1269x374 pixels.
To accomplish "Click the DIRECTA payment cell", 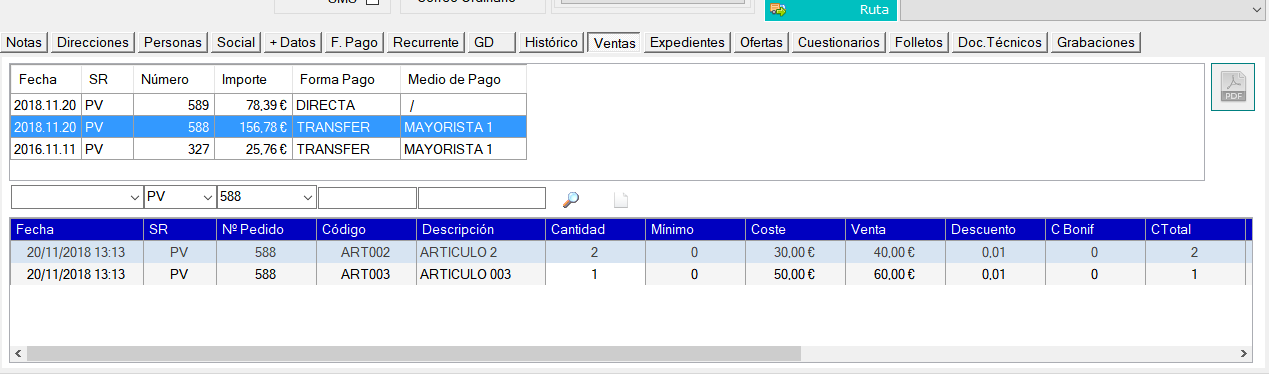I will pos(346,104).
